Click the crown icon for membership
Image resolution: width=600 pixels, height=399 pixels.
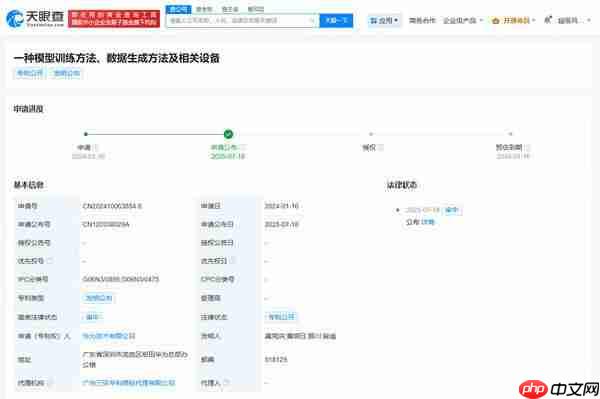click(496, 20)
